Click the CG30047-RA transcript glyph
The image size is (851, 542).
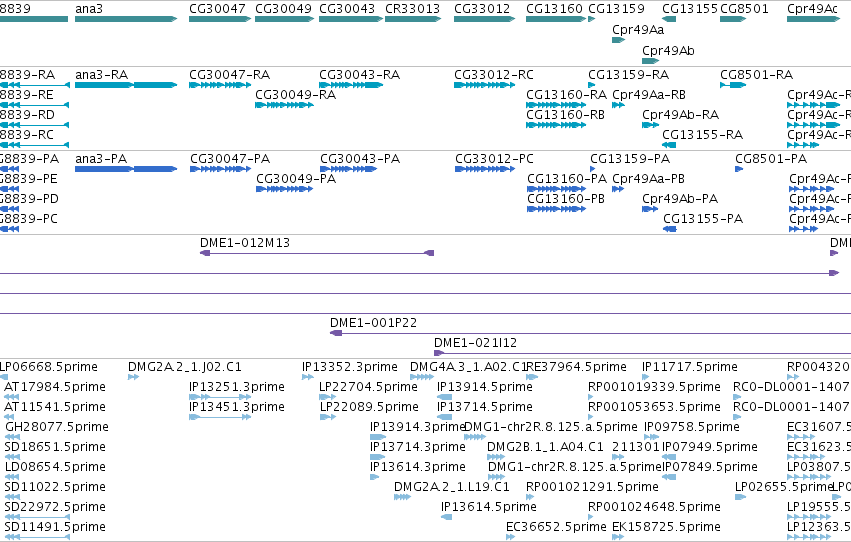point(220,85)
